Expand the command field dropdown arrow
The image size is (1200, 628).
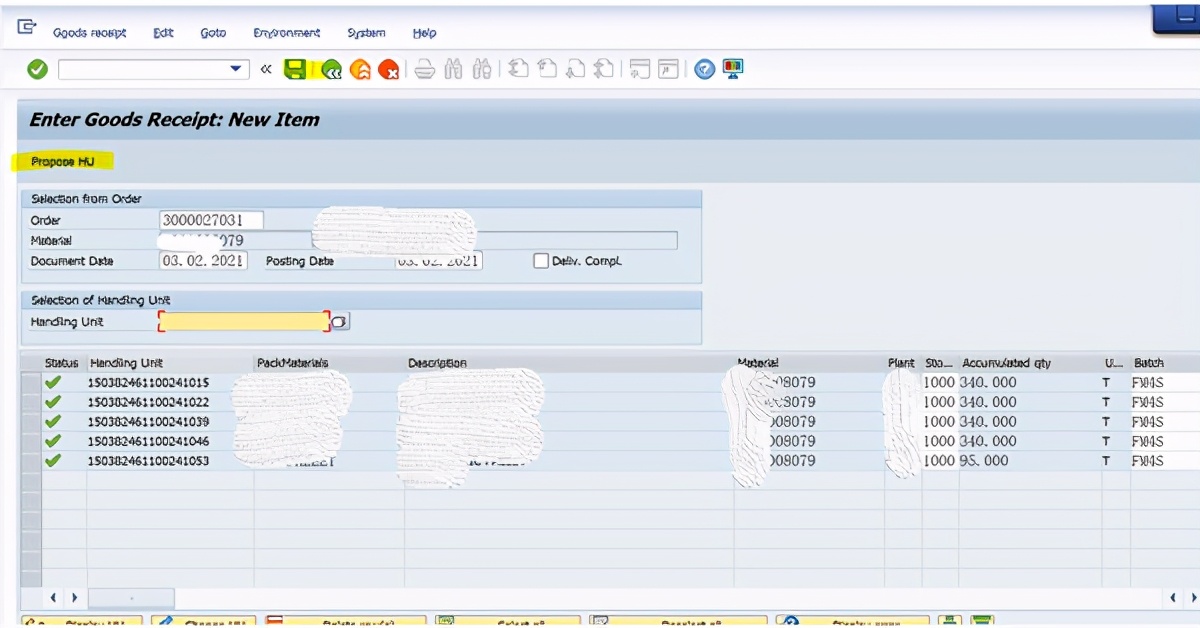pos(236,69)
